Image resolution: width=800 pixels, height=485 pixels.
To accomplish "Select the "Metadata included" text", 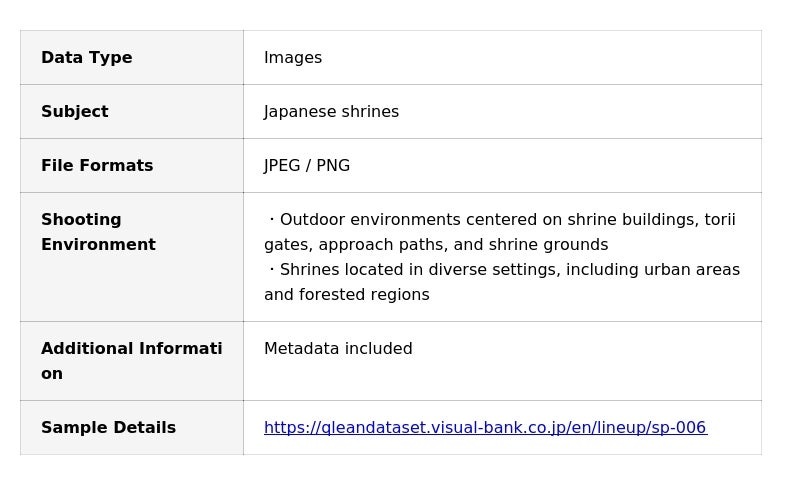I will pos(338,349).
